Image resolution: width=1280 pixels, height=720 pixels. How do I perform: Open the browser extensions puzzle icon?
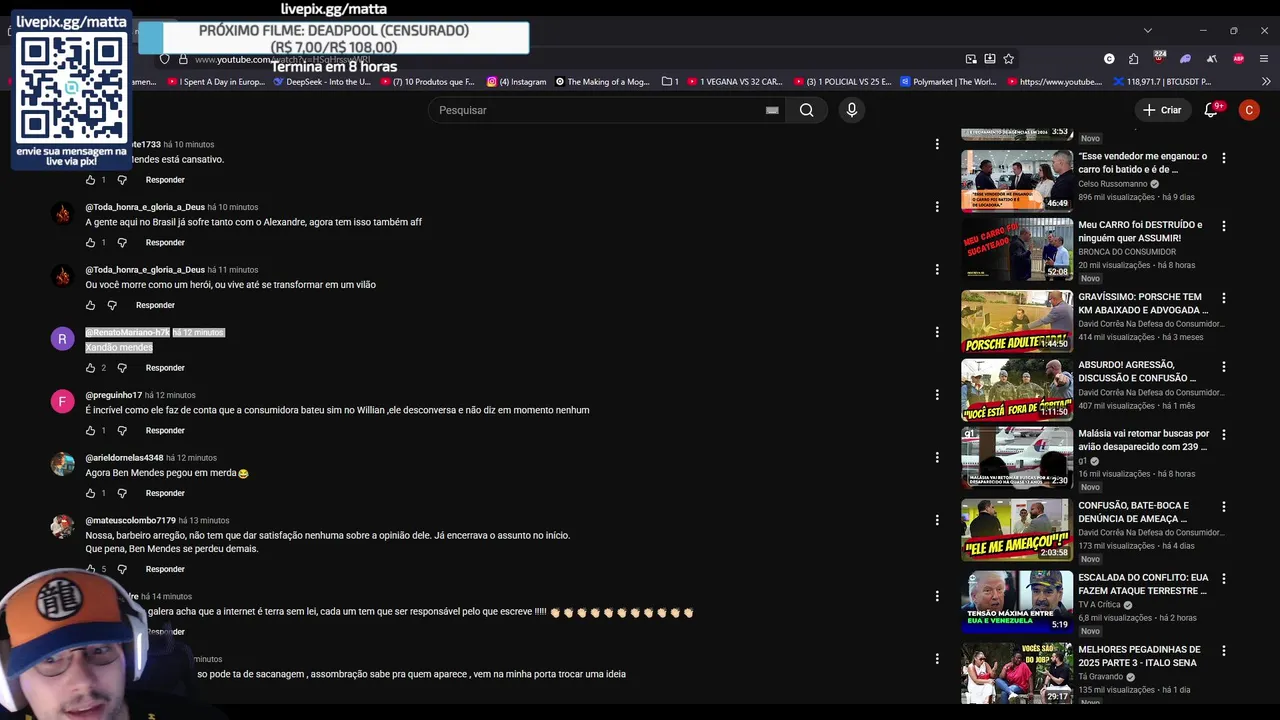(1133, 59)
